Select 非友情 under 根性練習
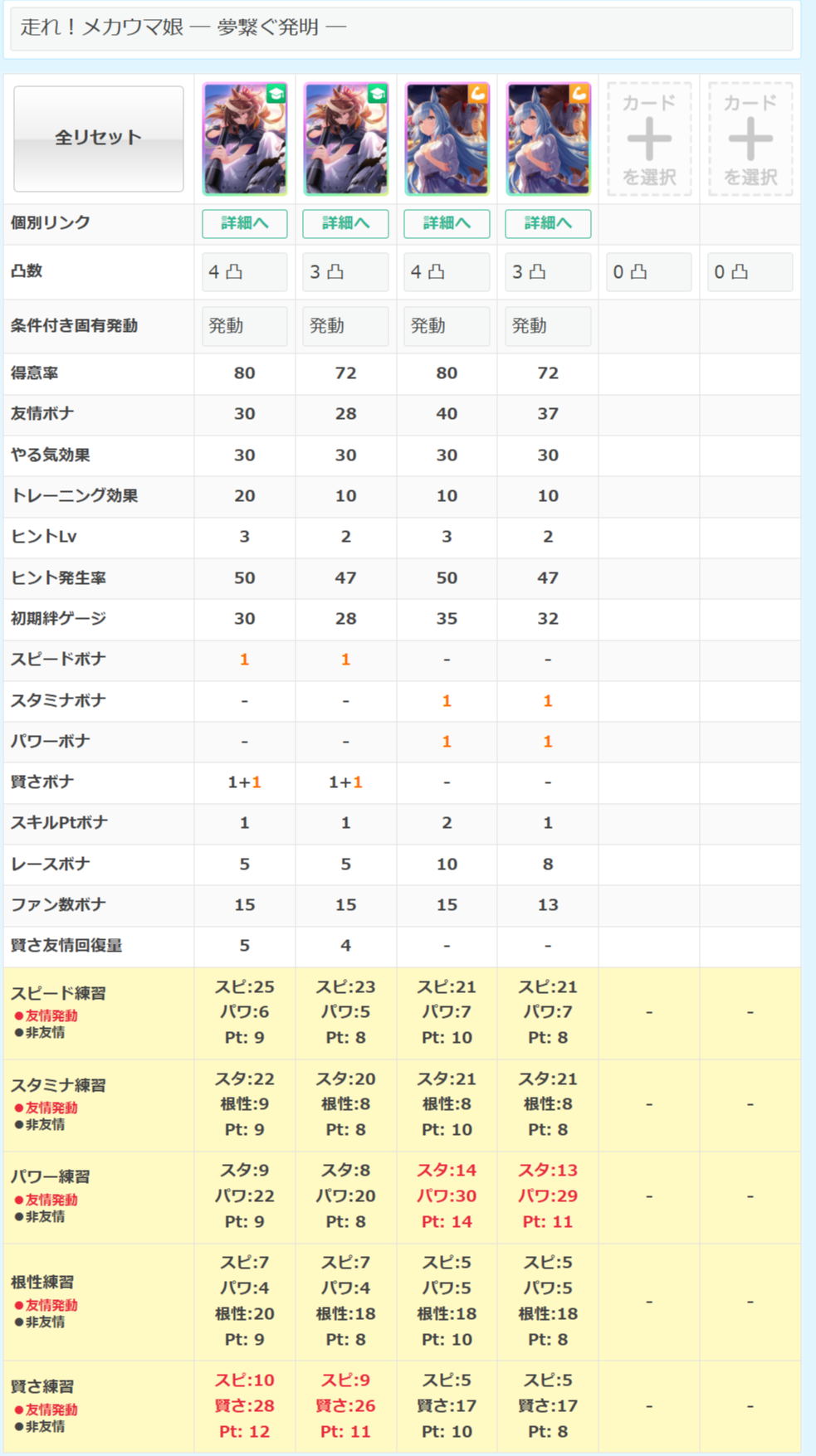The width and height of the screenshot is (816, 1456). pos(39,1322)
